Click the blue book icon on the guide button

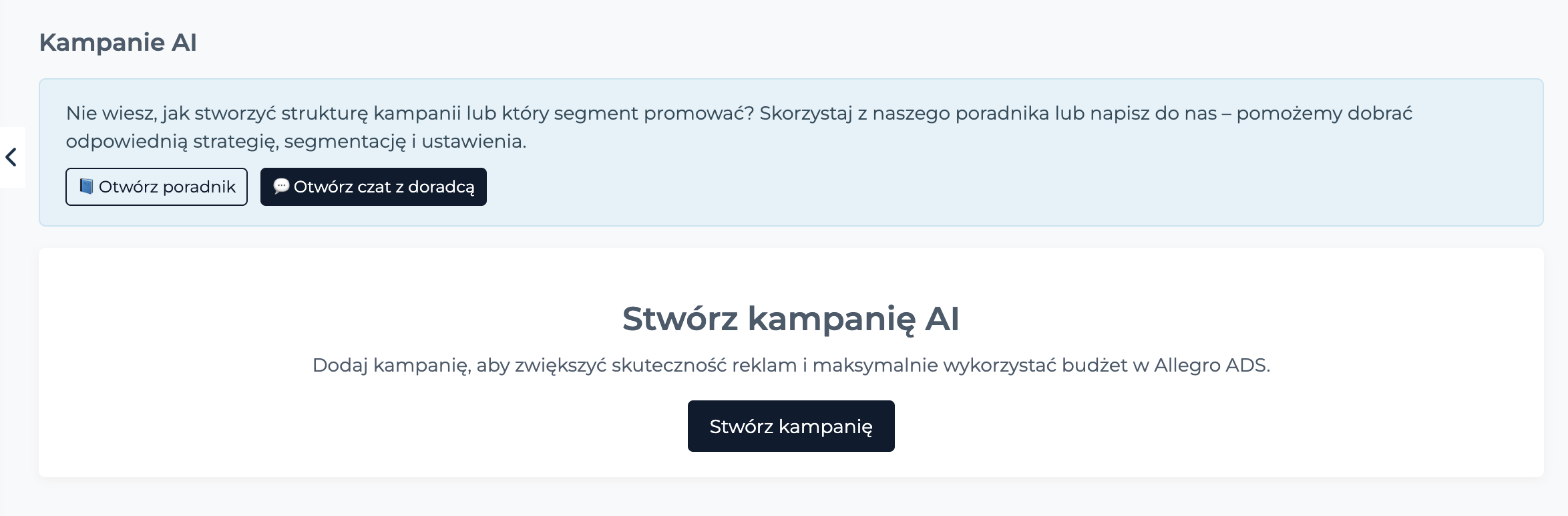pos(86,186)
